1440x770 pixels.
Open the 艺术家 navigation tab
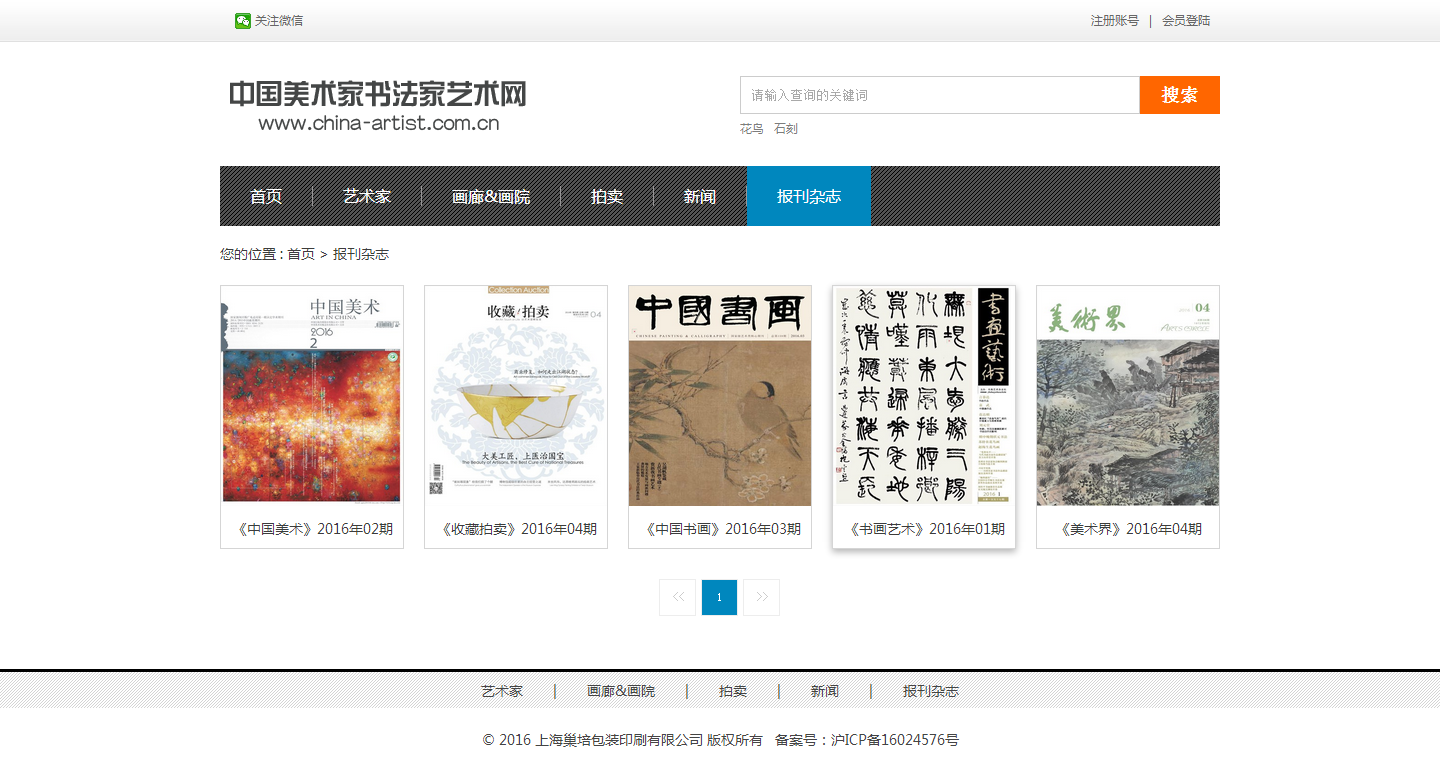click(x=367, y=197)
